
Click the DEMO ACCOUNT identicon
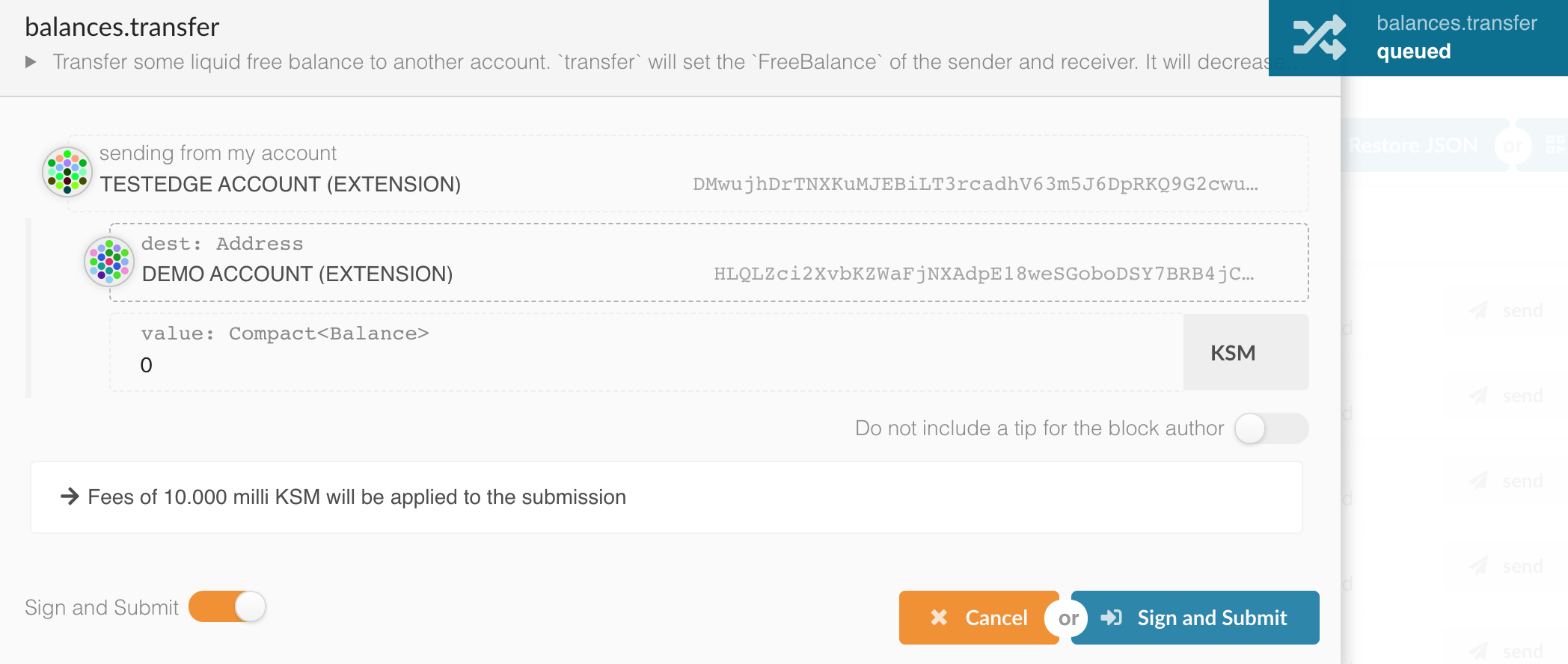click(x=109, y=262)
